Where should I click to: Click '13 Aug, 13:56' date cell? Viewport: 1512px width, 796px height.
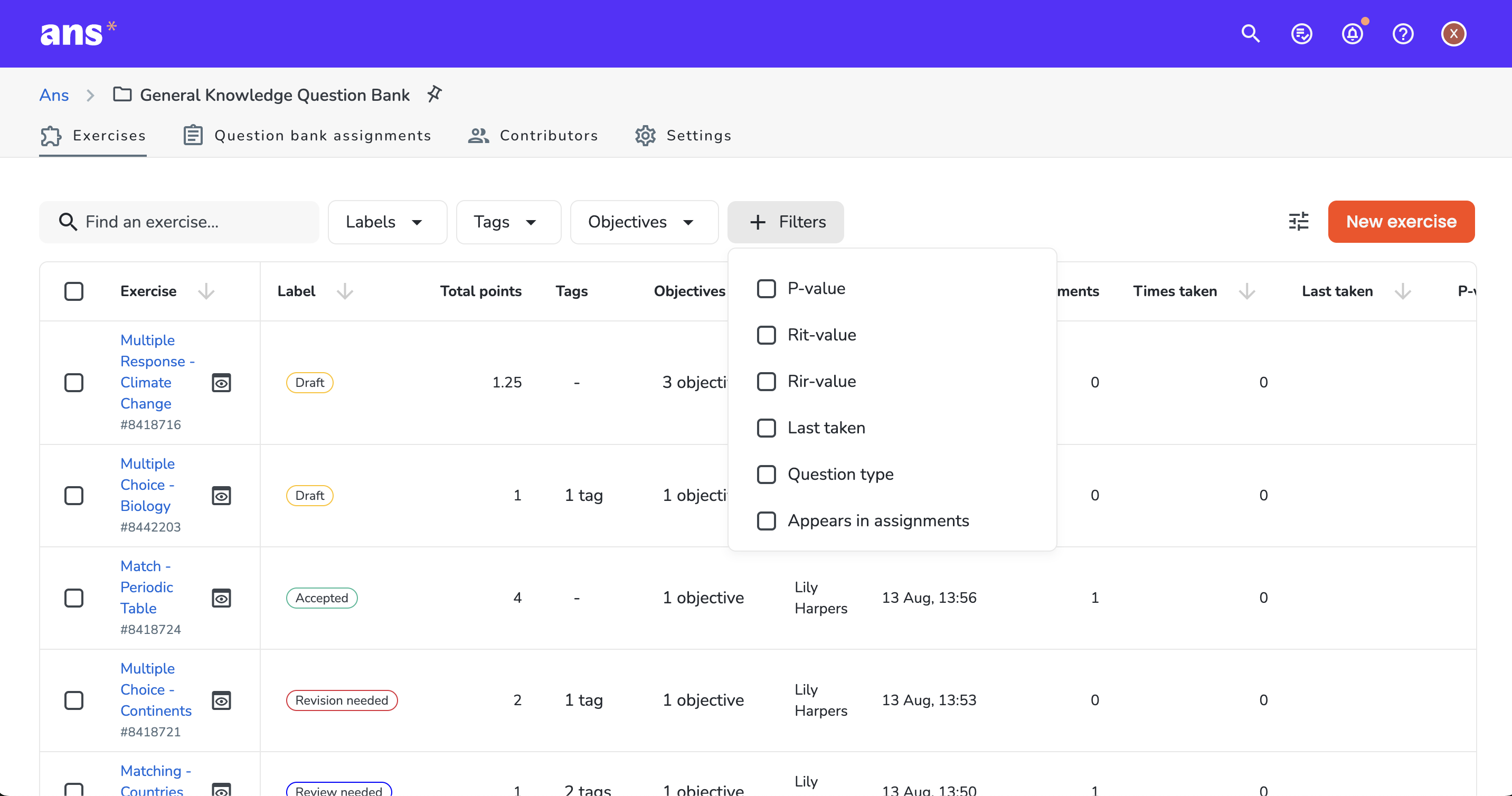click(x=929, y=598)
